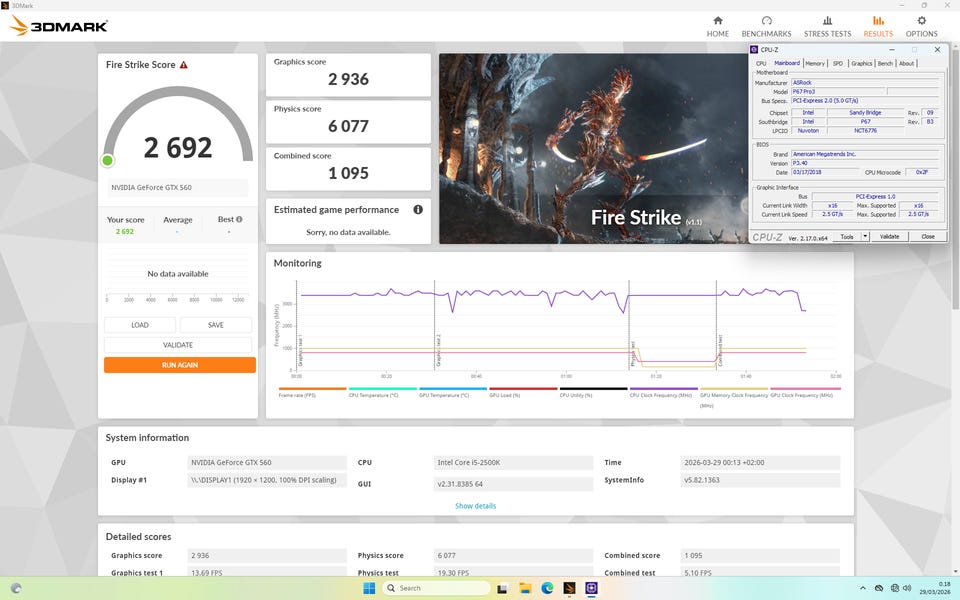This screenshot has width=960, height=600.
Task: Click the SAVE result button
Action: pyautogui.click(x=216, y=325)
